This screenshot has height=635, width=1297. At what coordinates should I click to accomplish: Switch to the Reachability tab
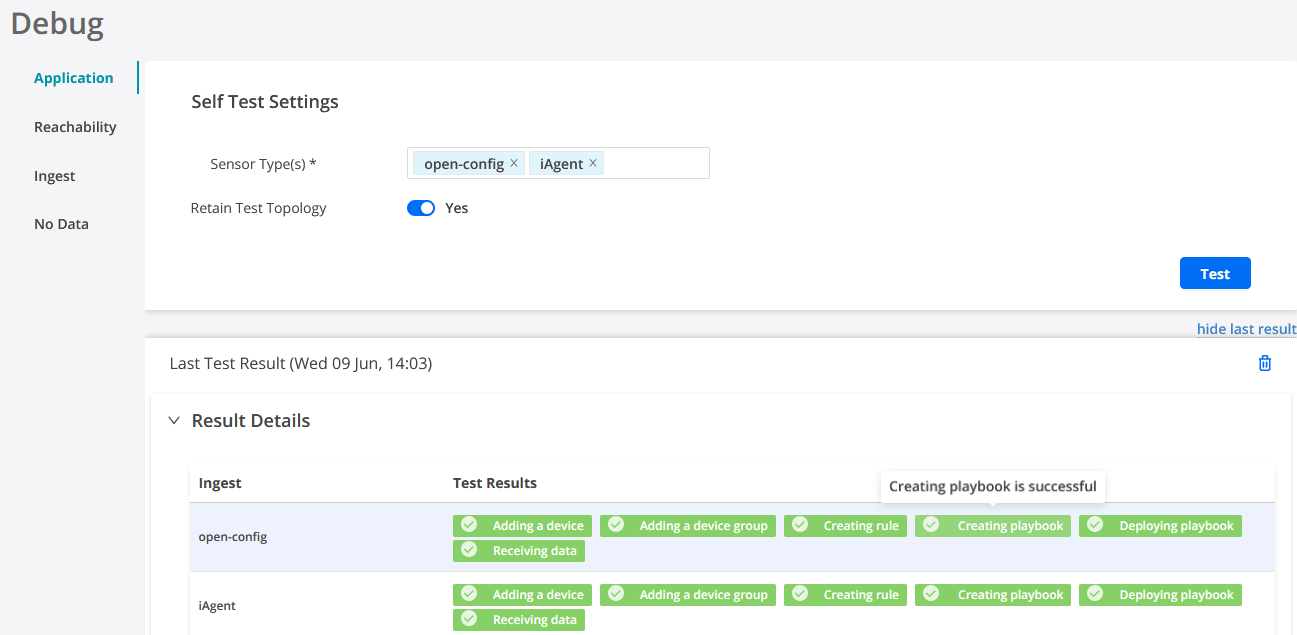pyautogui.click(x=75, y=127)
